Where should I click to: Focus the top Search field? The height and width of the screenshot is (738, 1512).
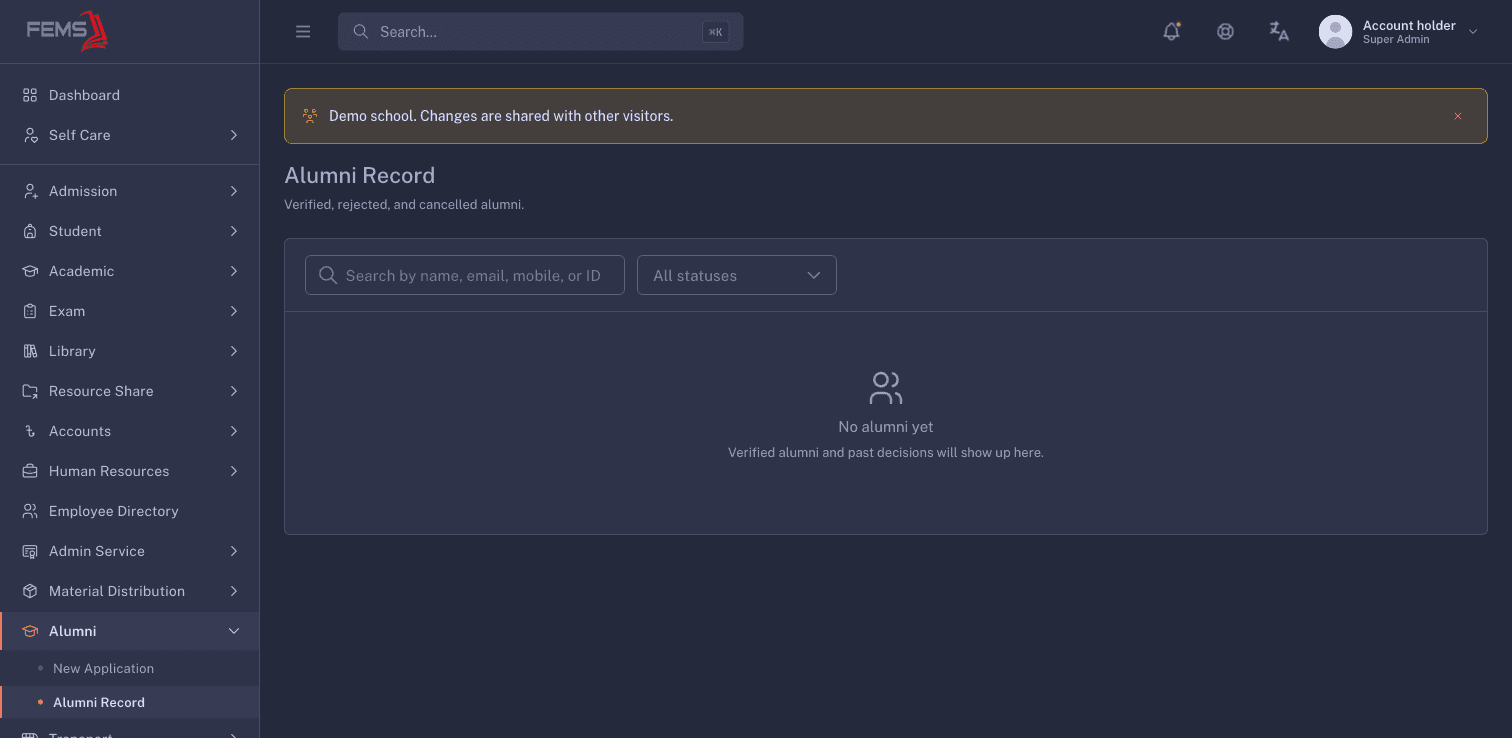(540, 32)
